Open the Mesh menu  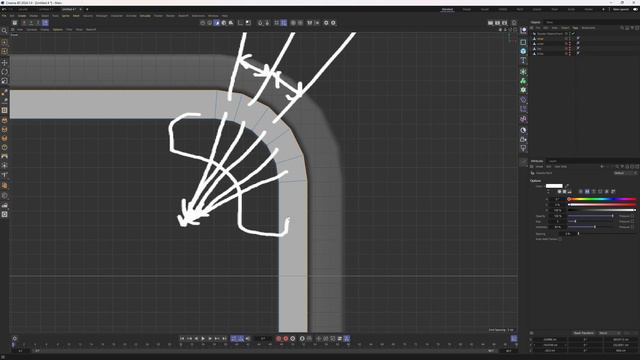pos(76,16)
